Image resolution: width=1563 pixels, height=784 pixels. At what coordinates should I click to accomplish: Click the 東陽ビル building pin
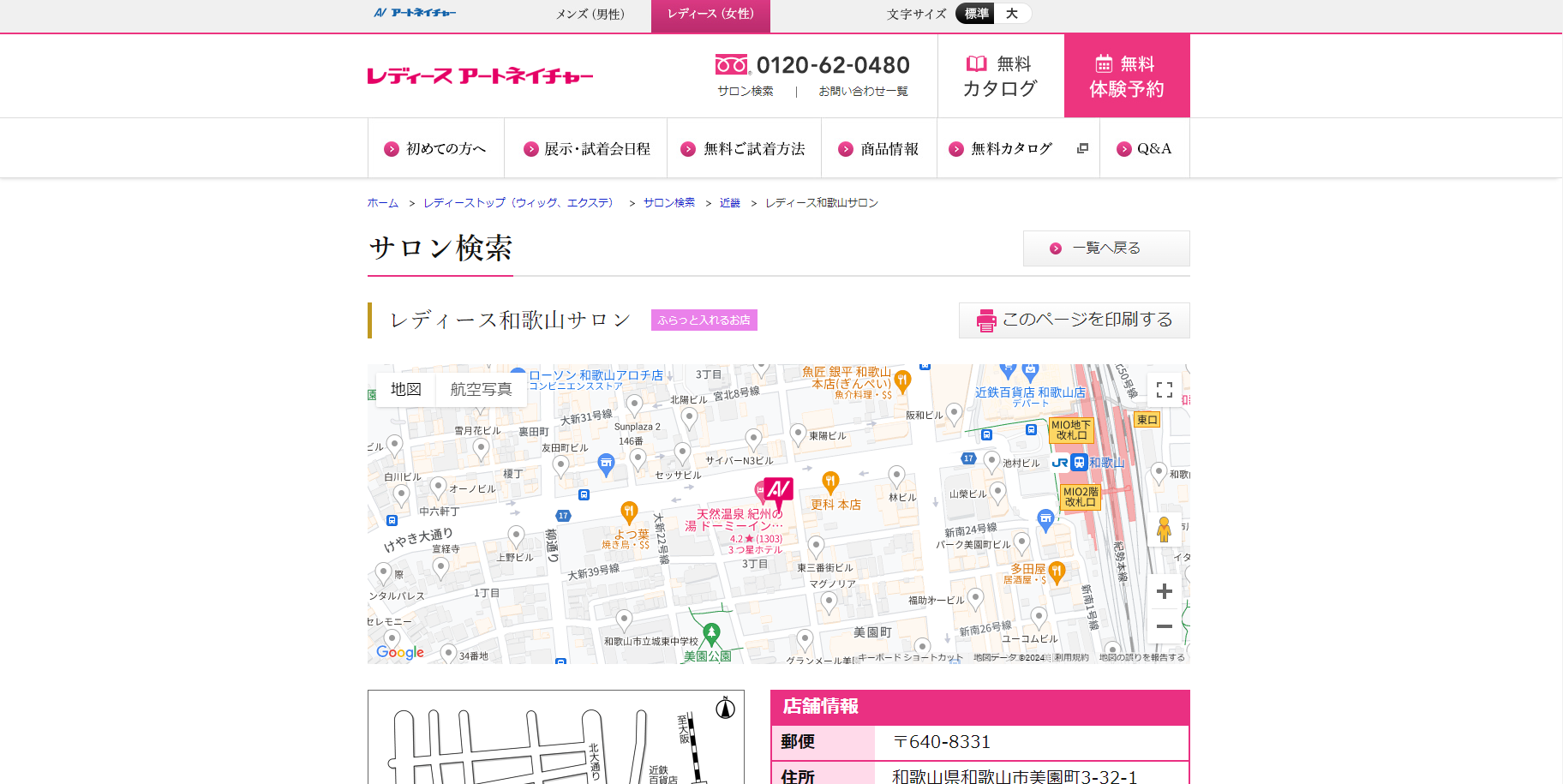[x=798, y=434]
